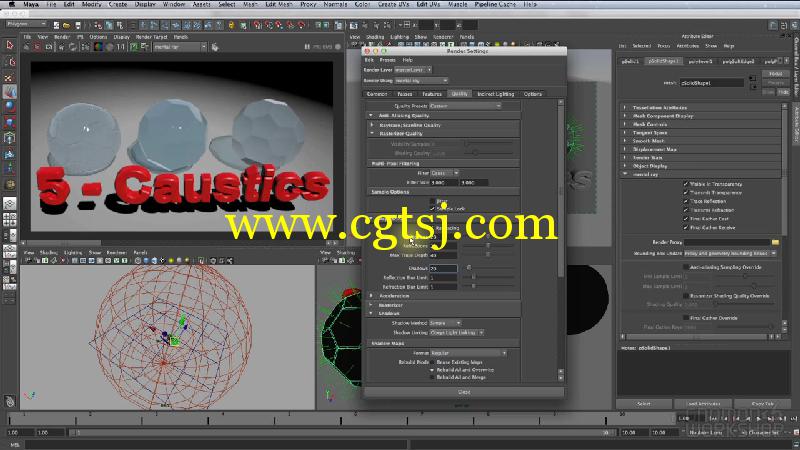800x450 pixels.
Task: Toggle Final Gather Receive checkbox
Action: pyautogui.click(x=686, y=227)
